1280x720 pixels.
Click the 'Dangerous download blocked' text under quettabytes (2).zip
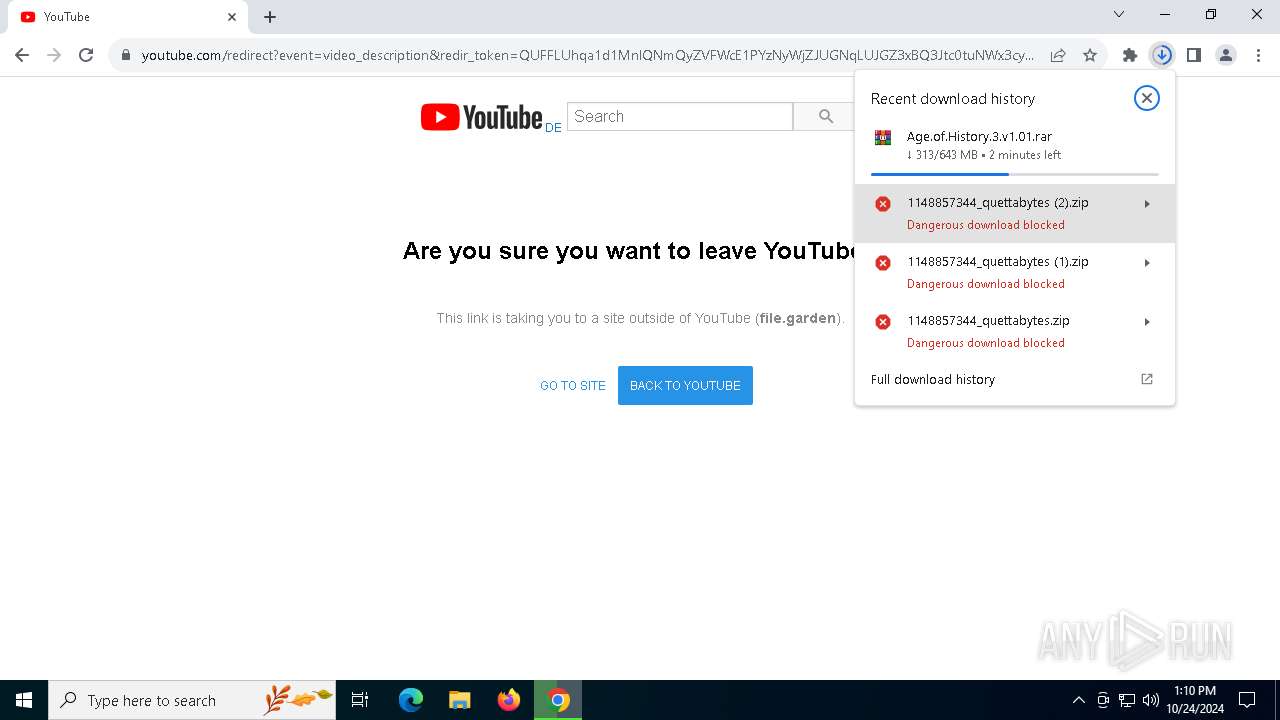point(986,225)
